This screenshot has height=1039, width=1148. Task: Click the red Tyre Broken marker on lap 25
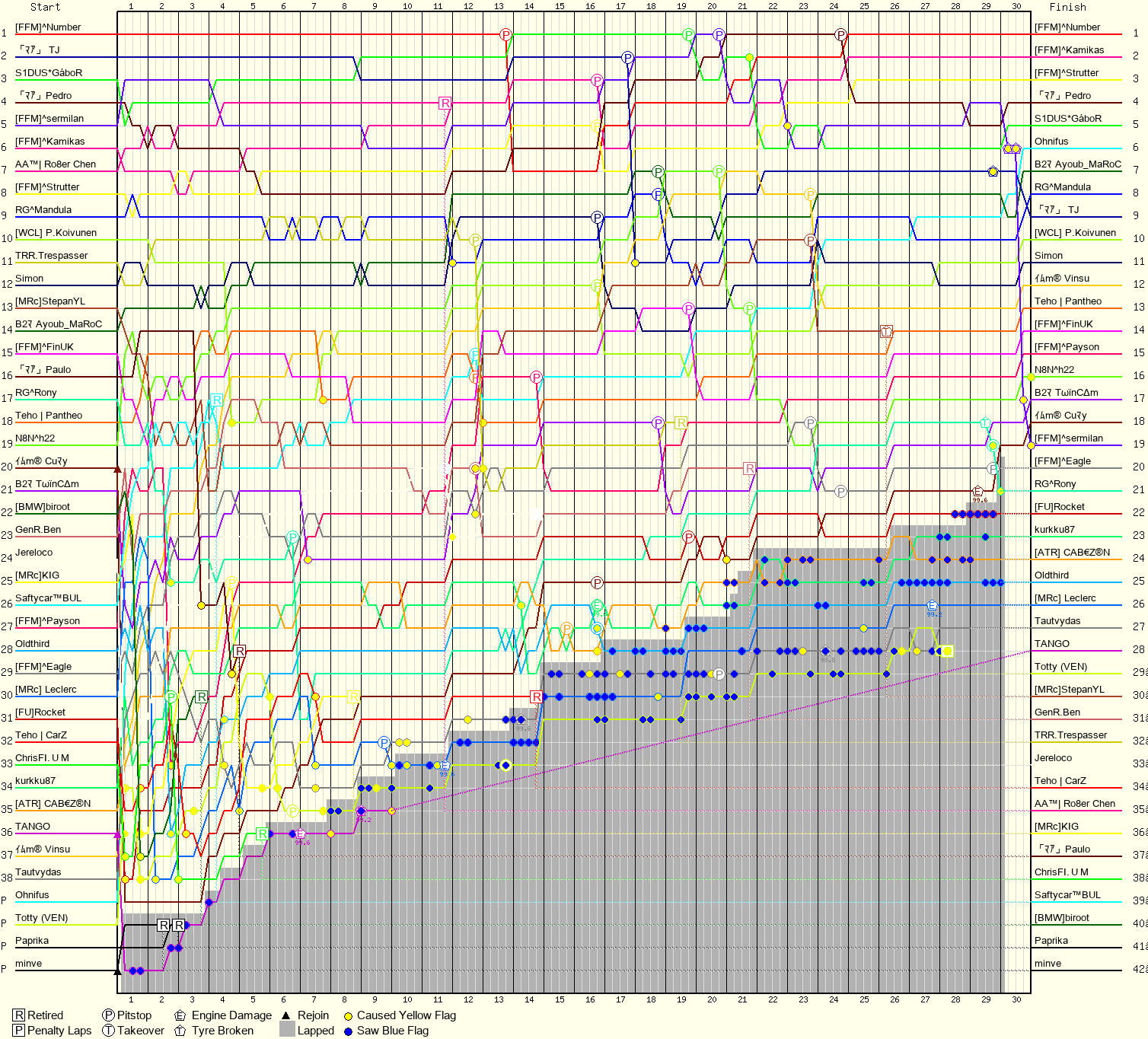coord(886,331)
